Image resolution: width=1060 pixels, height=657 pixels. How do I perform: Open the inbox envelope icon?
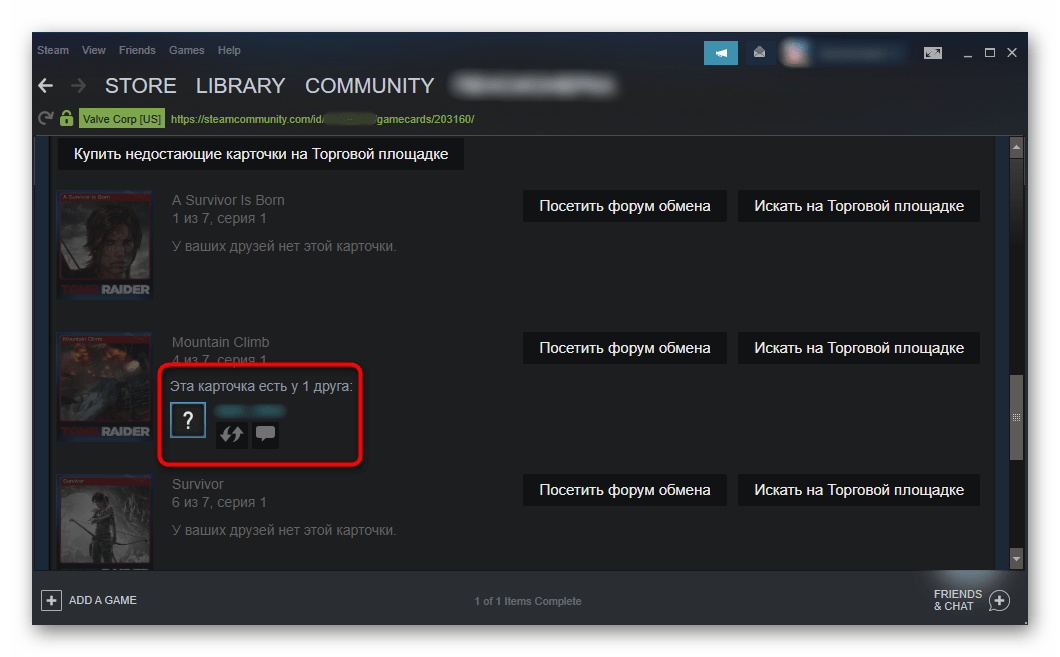759,53
